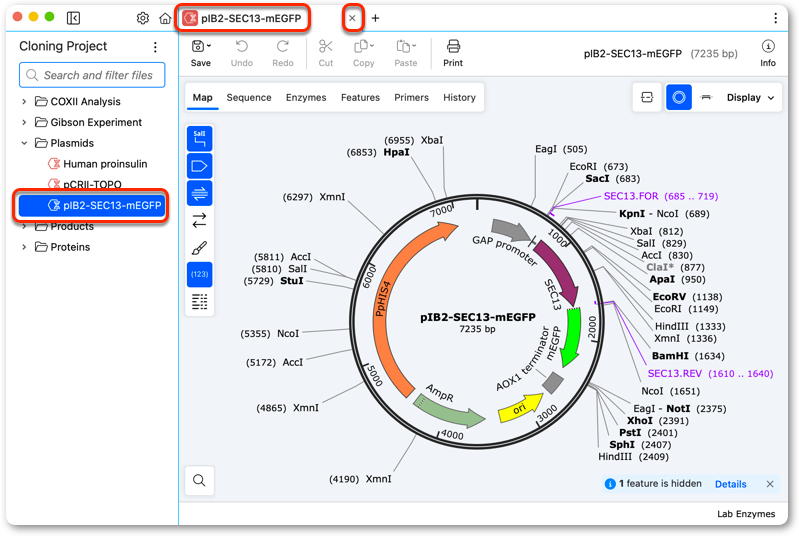This screenshot has width=799, height=536.
Task: Toggle show enzymes SalI icon
Action: 200,139
